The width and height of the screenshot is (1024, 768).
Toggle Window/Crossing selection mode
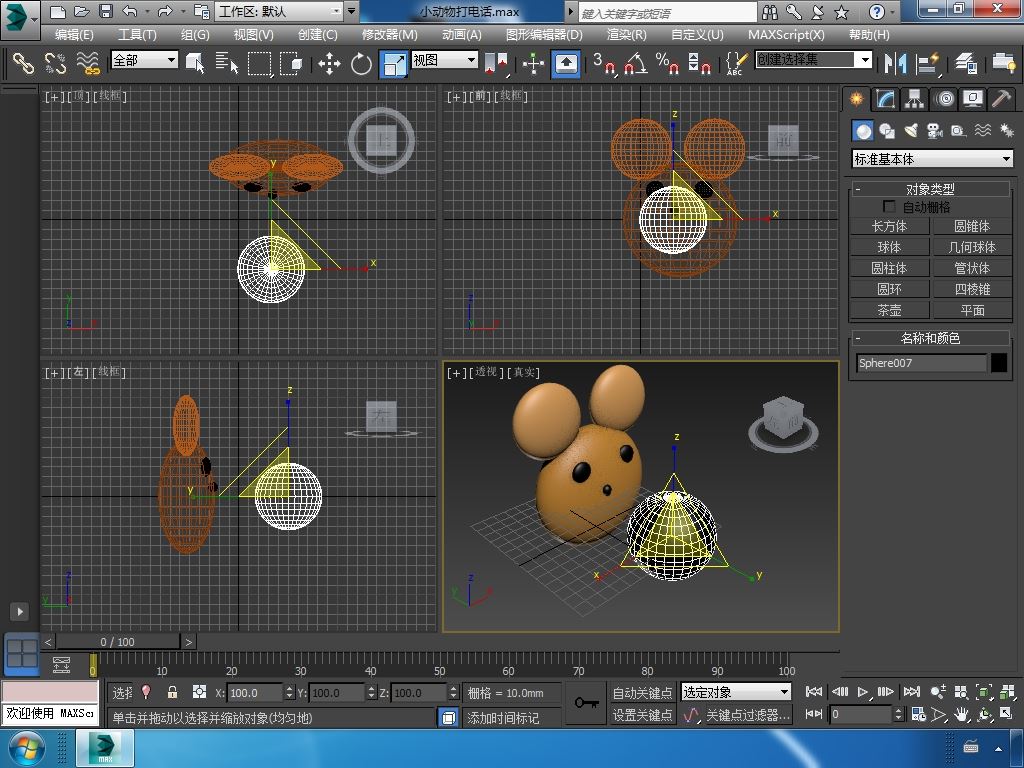[x=291, y=63]
